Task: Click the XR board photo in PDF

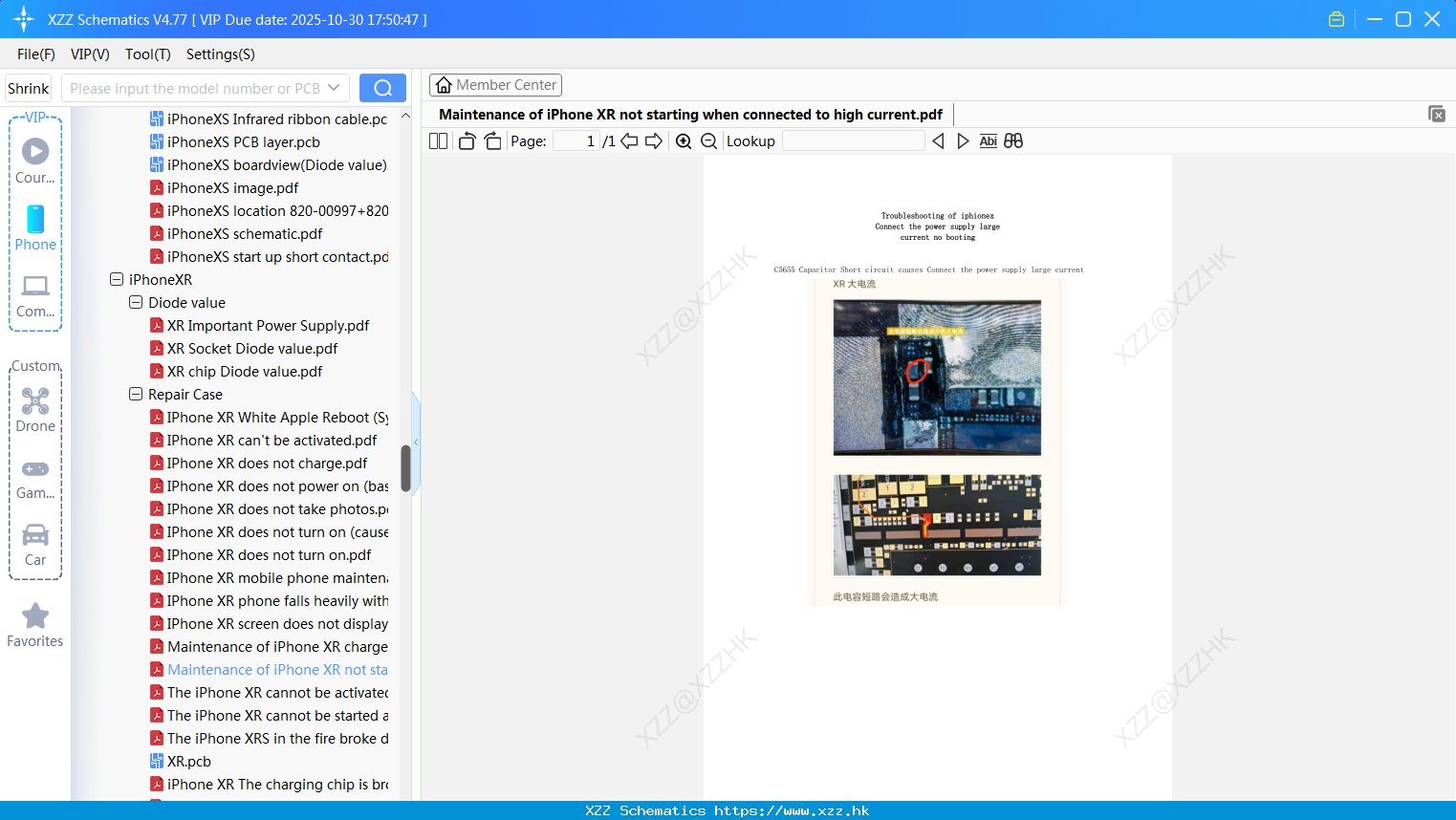Action: [x=937, y=378]
